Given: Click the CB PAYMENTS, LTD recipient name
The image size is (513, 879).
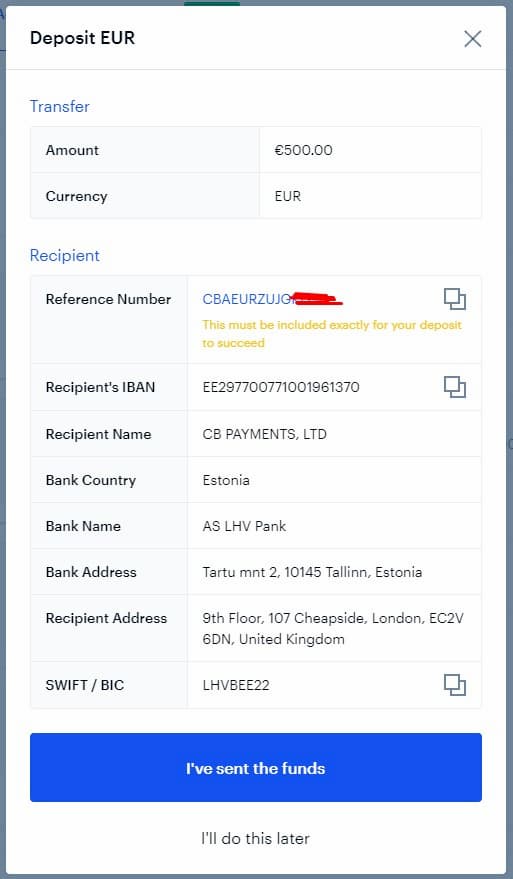Looking at the screenshot, I should [265, 434].
